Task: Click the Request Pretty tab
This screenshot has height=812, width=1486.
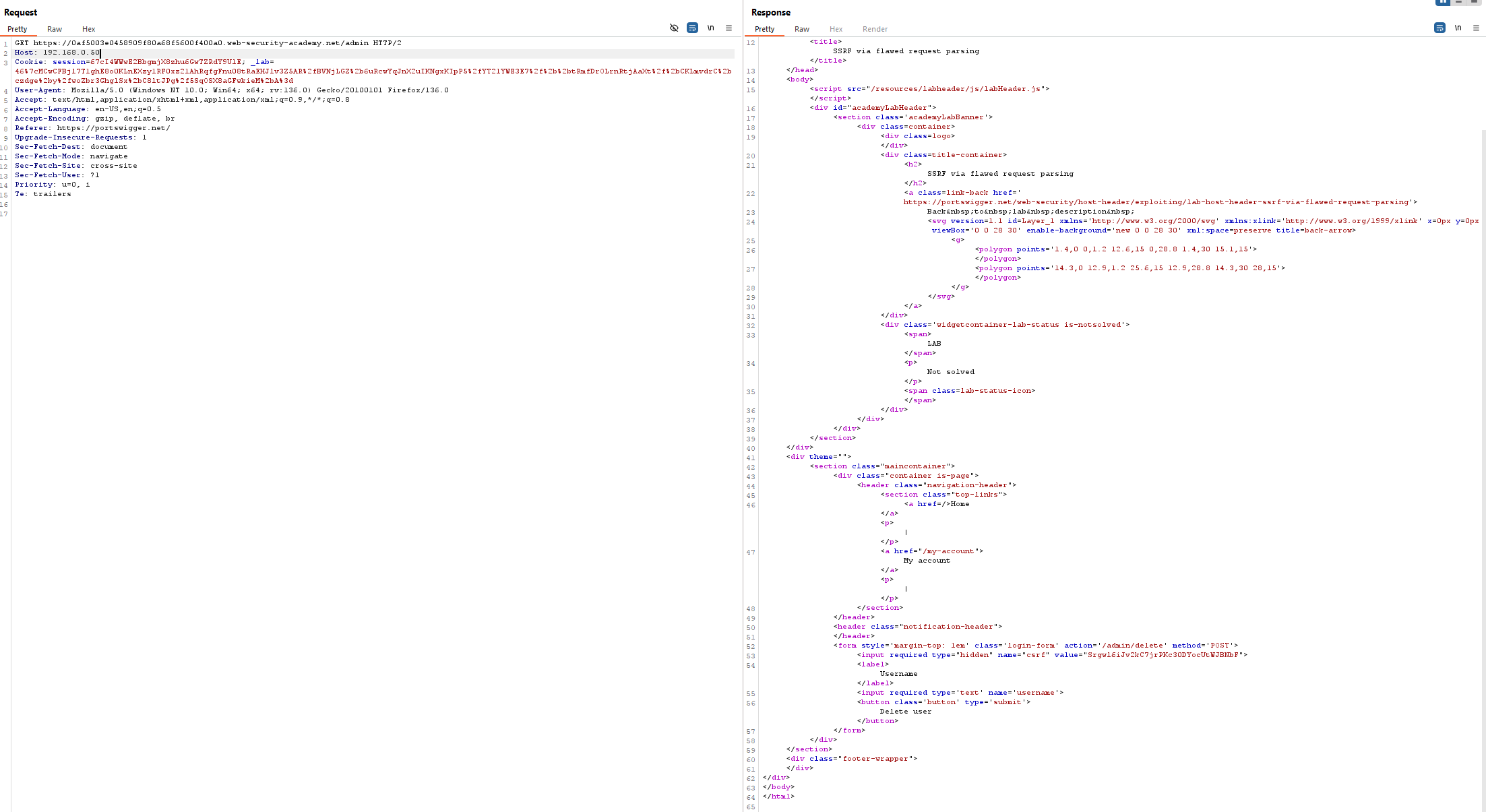Action: coord(18,29)
